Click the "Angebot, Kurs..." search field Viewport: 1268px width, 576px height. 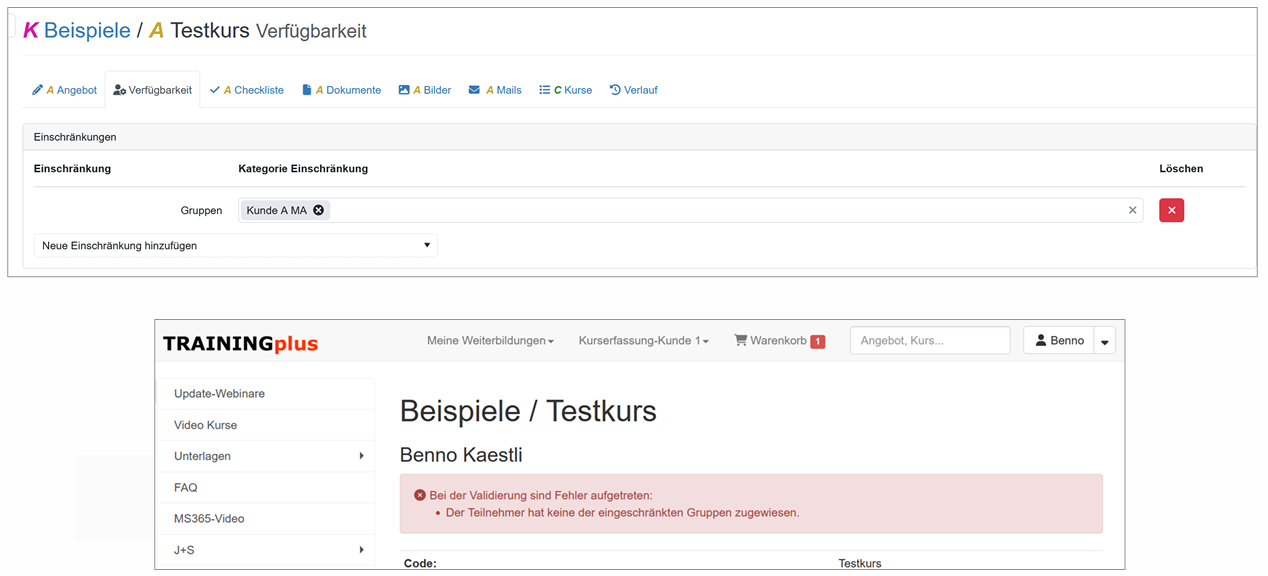(x=929, y=340)
